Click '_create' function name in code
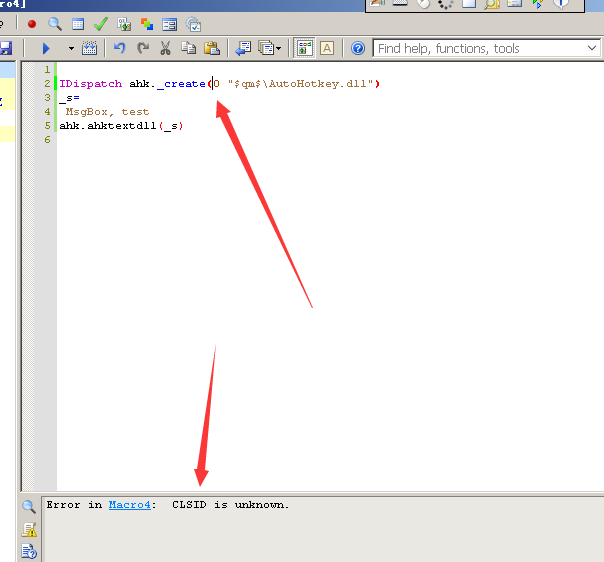Image resolution: width=604 pixels, height=562 pixels. click(x=181, y=84)
